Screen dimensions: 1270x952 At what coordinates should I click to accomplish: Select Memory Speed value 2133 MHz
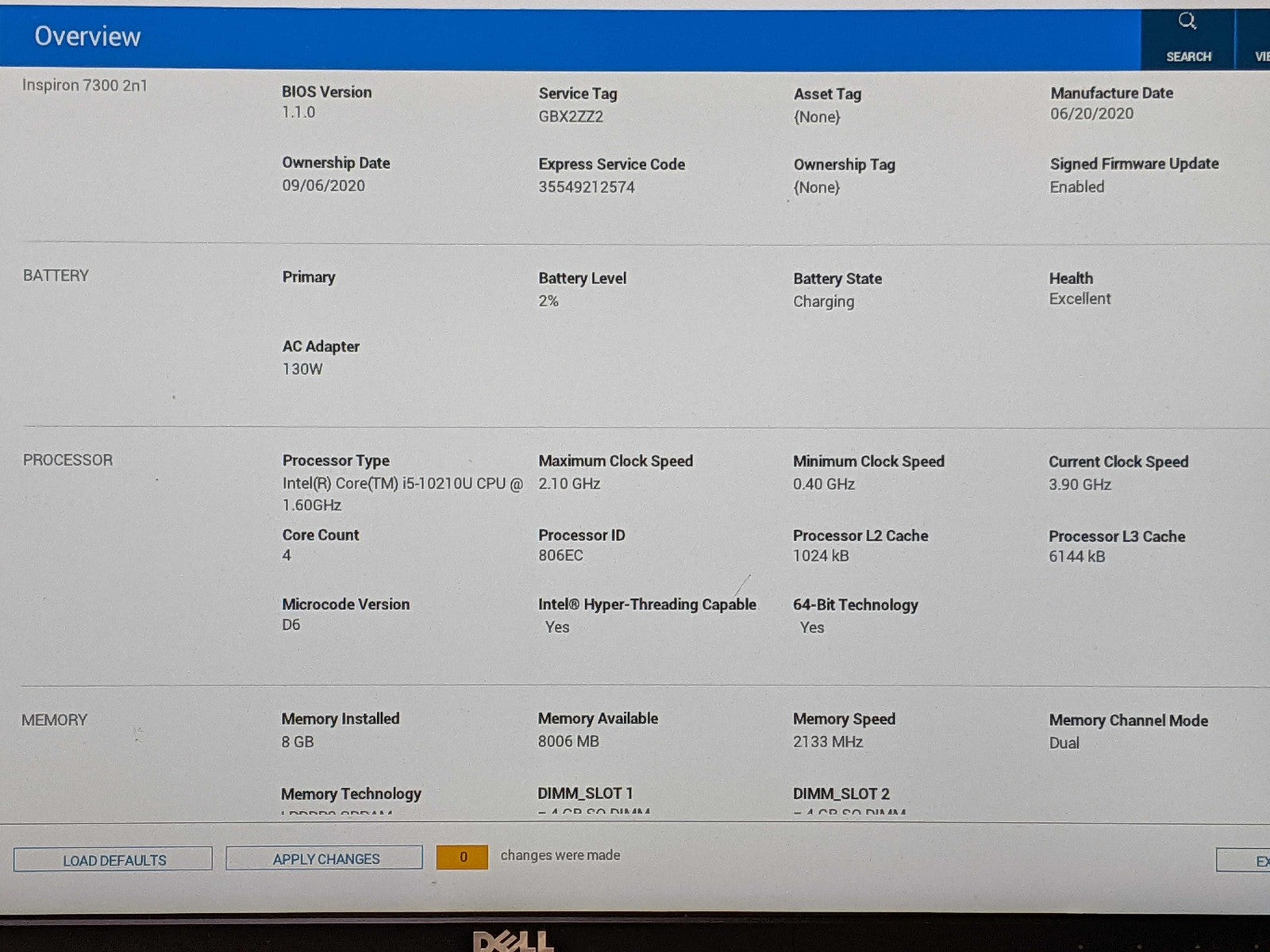pos(827,742)
